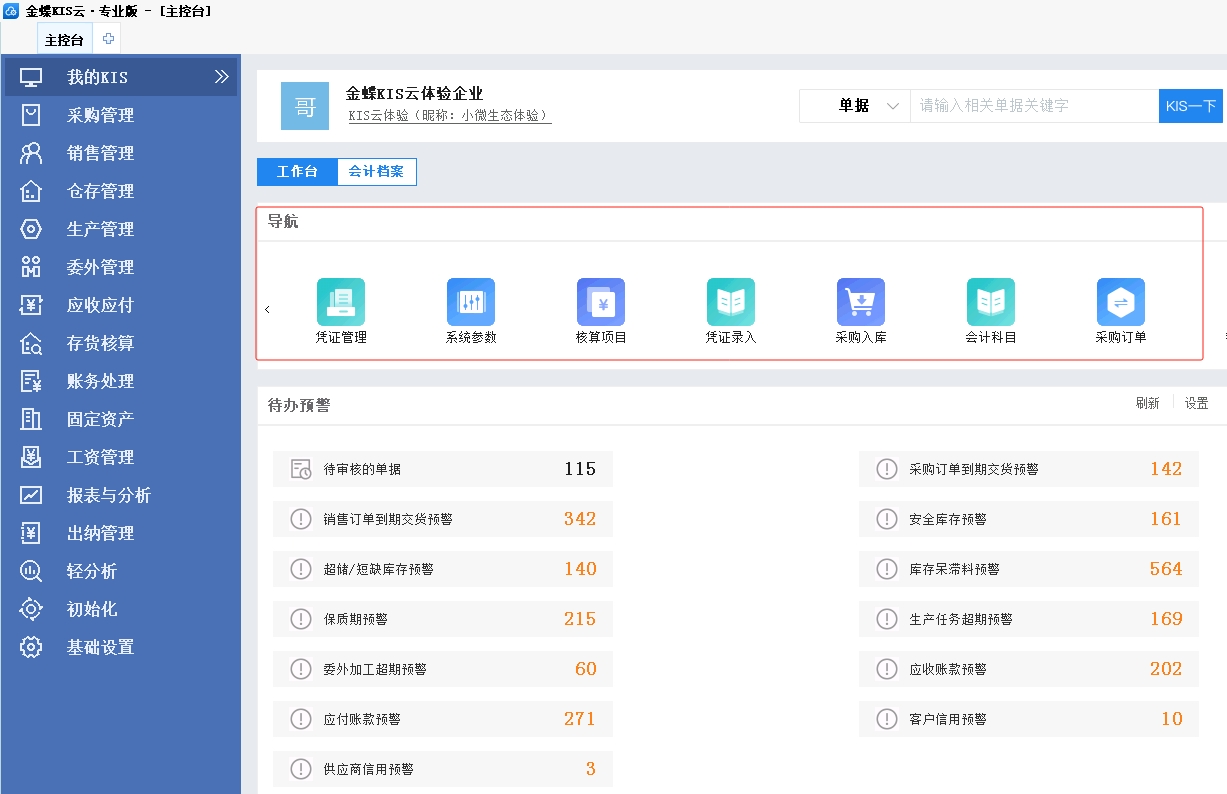Click the 生产管理 hexagon icon

coord(32,229)
